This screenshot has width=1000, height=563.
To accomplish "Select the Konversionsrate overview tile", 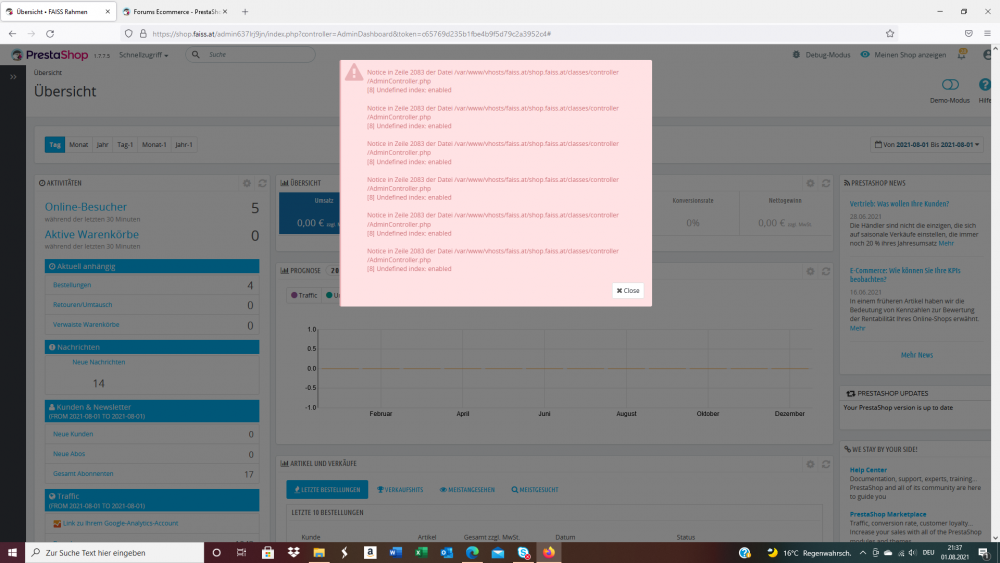I will pos(693,213).
